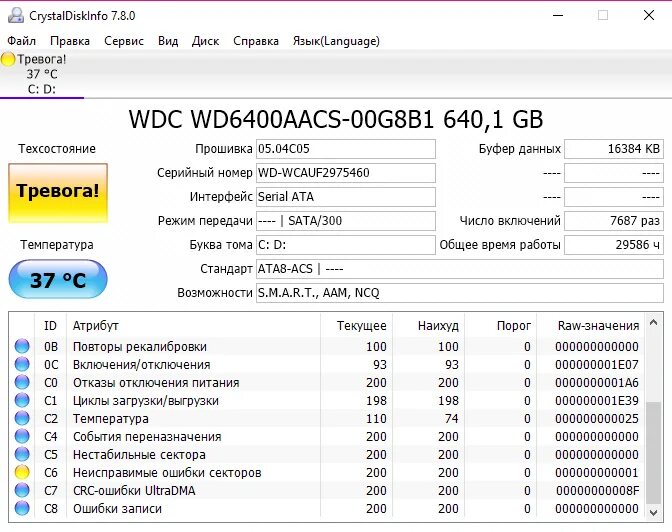The image size is (672, 532).
Task: Click blue status icon for row C8
Action: pyautogui.click(x=22, y=508)
